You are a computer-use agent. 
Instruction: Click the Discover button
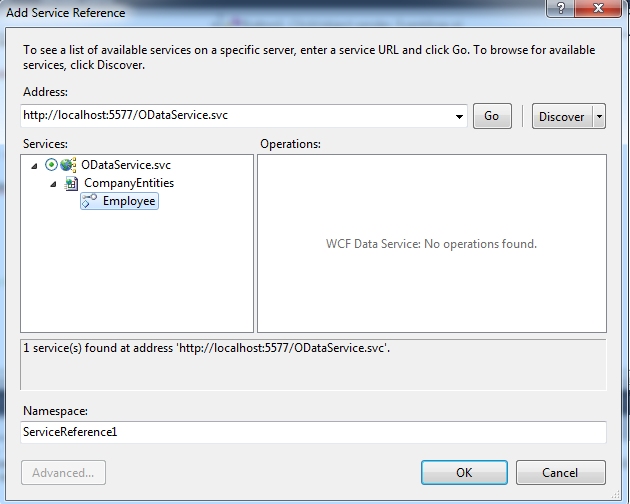[x=562, y=116]
